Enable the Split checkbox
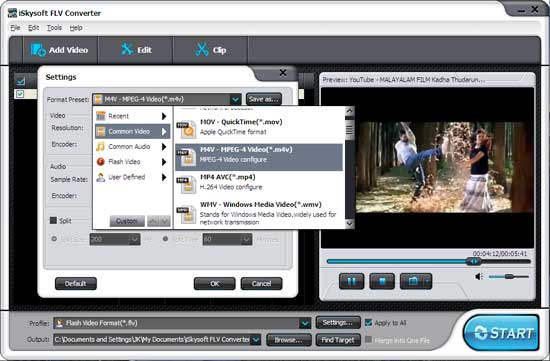The image size is (550, 361). tap(53, 220)
